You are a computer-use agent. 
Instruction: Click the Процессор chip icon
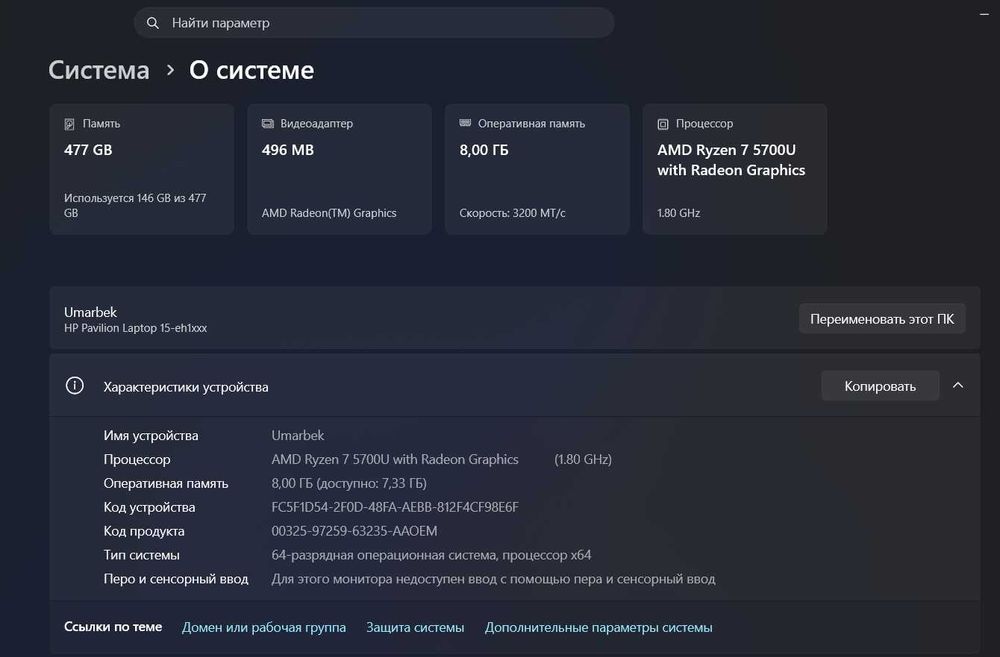pos(663,124)
